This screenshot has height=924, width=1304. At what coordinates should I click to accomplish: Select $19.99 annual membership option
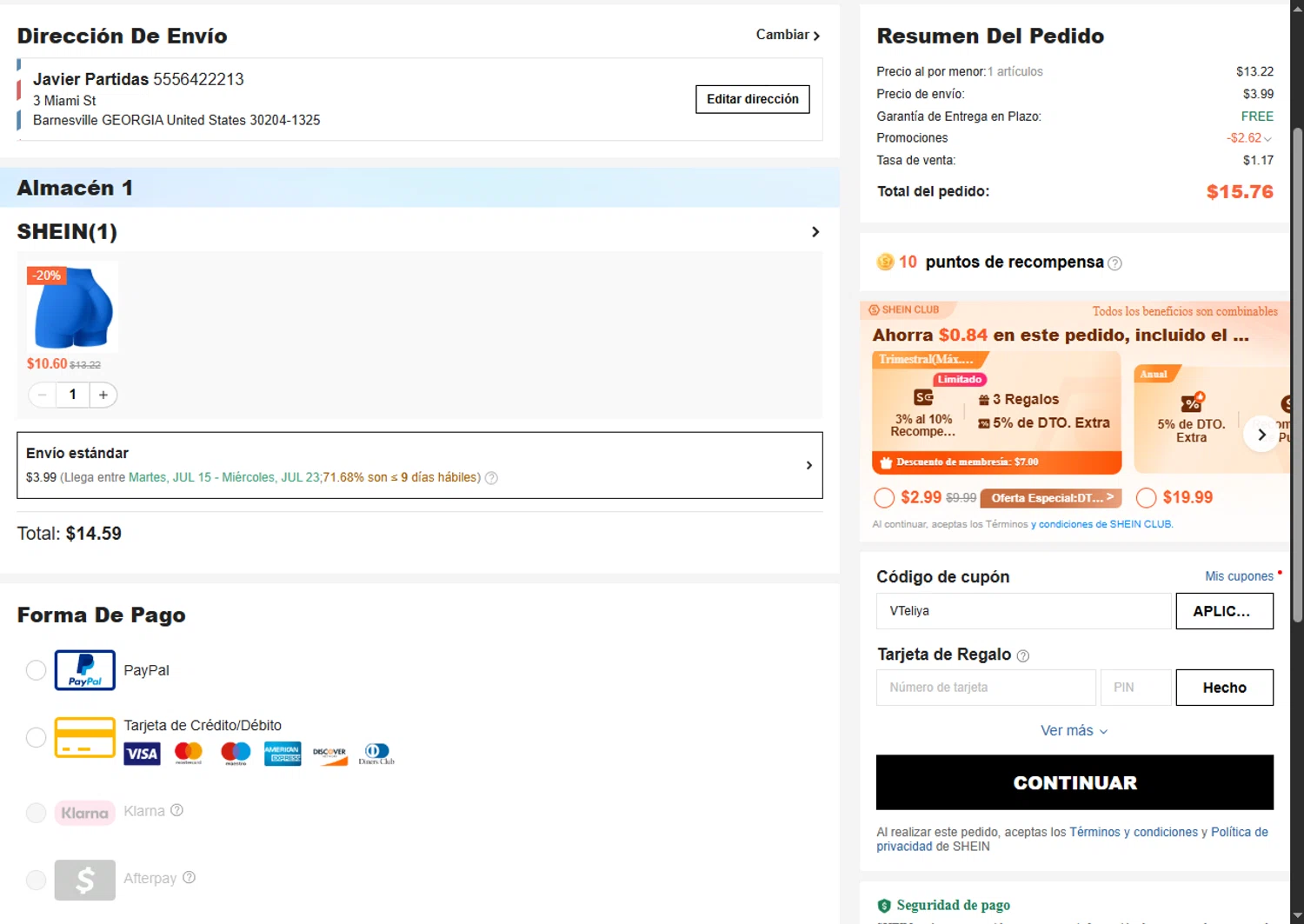tap(1147, 497)
